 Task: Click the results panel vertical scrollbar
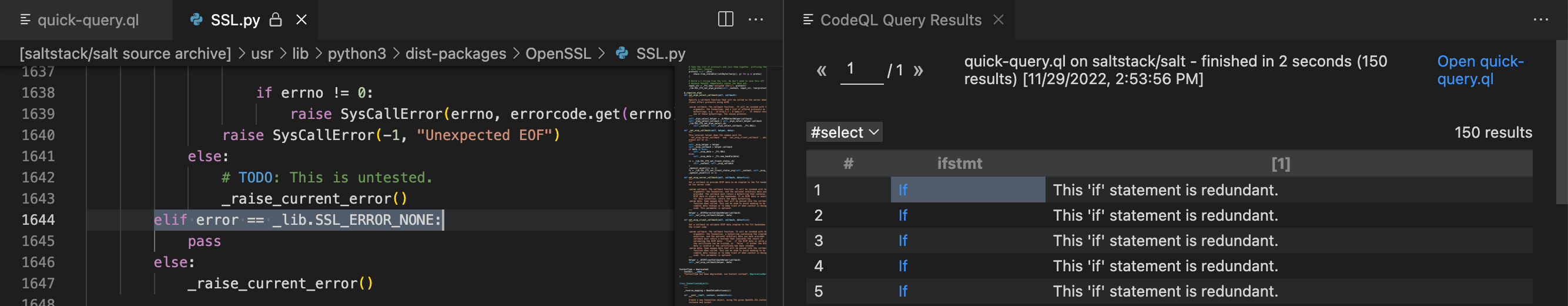[1562, 122]
